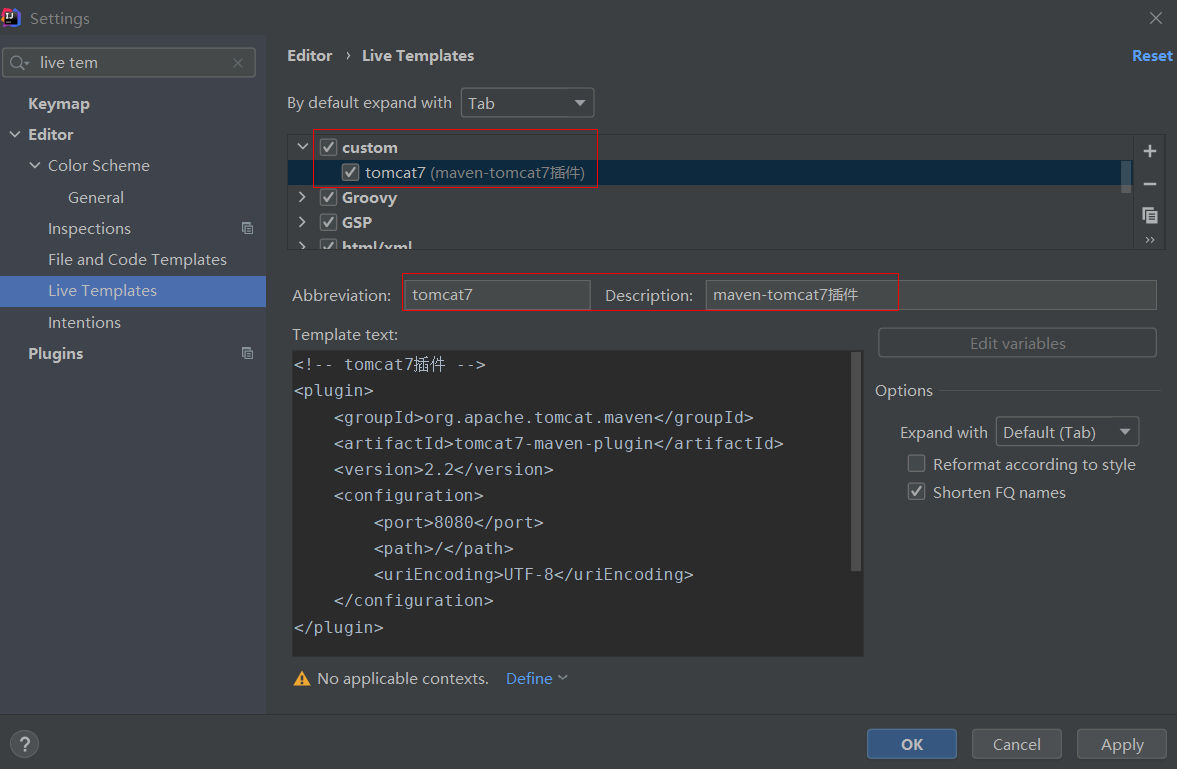The height and width of the screenshot is (769, 1177).
Task: Toggle the tomcat7 template checkbox
Action: tap(351, 173)
